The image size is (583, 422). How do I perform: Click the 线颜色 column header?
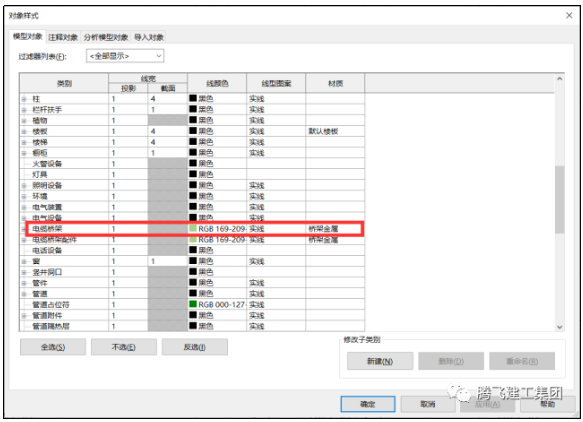[x=217, y=83]
